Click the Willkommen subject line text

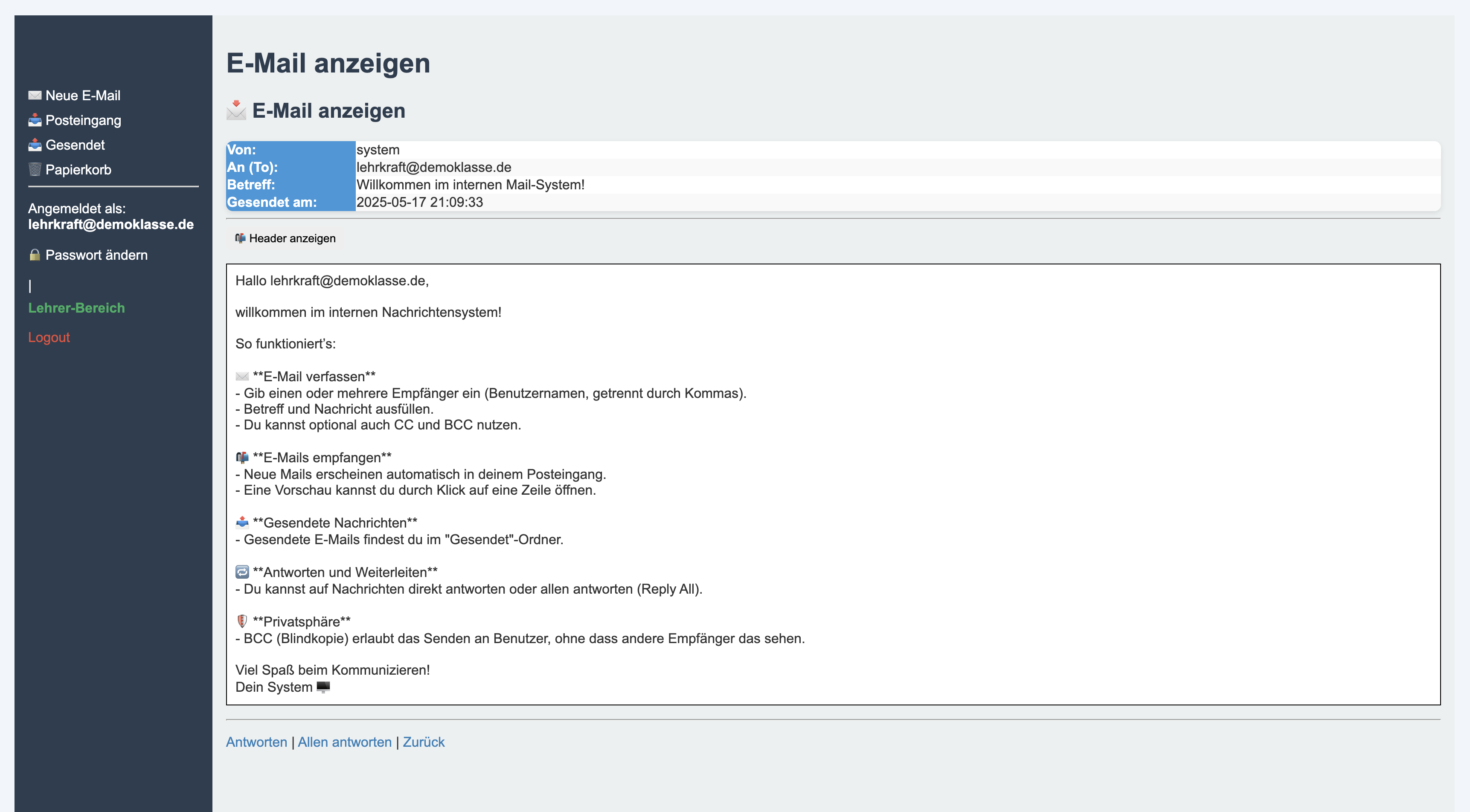470,185
